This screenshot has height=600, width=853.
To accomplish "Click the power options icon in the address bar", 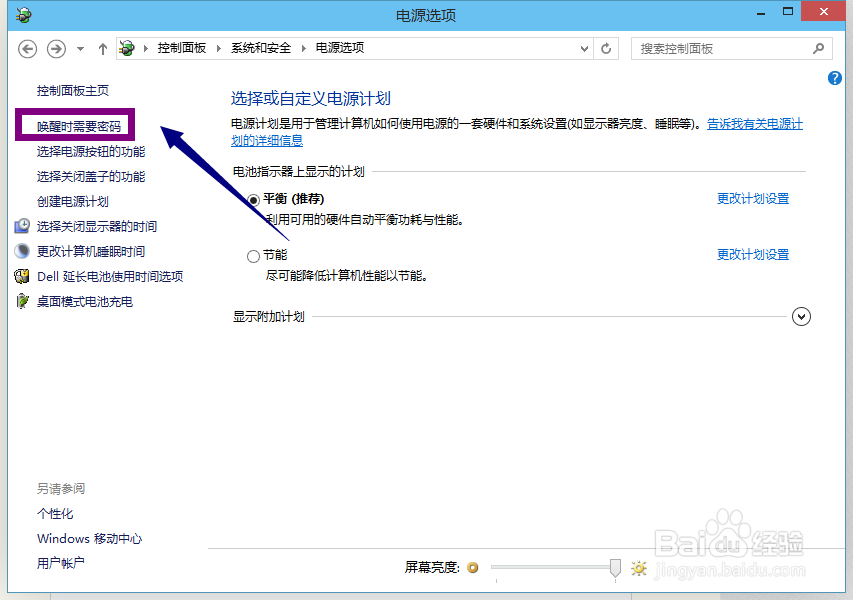I will [x=127, y=46].
